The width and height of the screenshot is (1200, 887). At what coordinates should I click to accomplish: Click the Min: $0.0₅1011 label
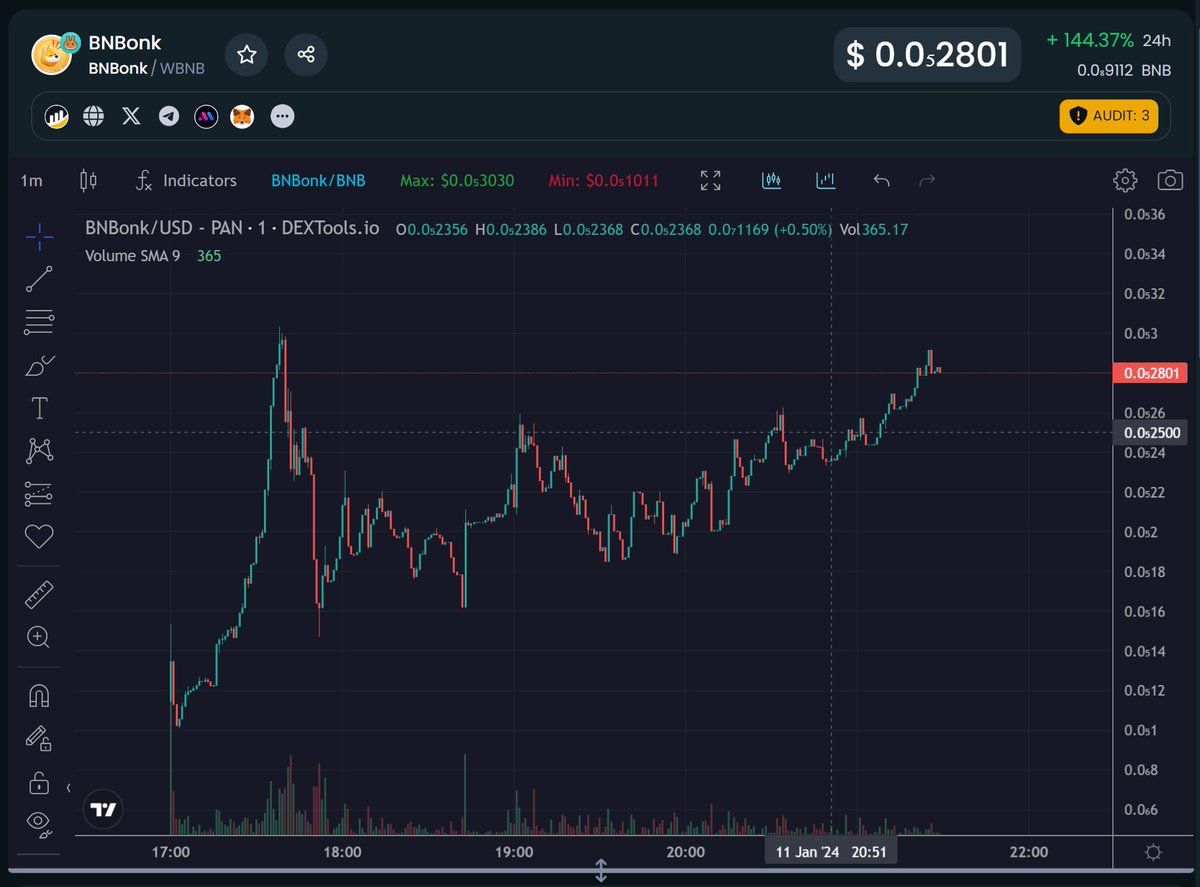pyautogui.click(x=603, y=181)
